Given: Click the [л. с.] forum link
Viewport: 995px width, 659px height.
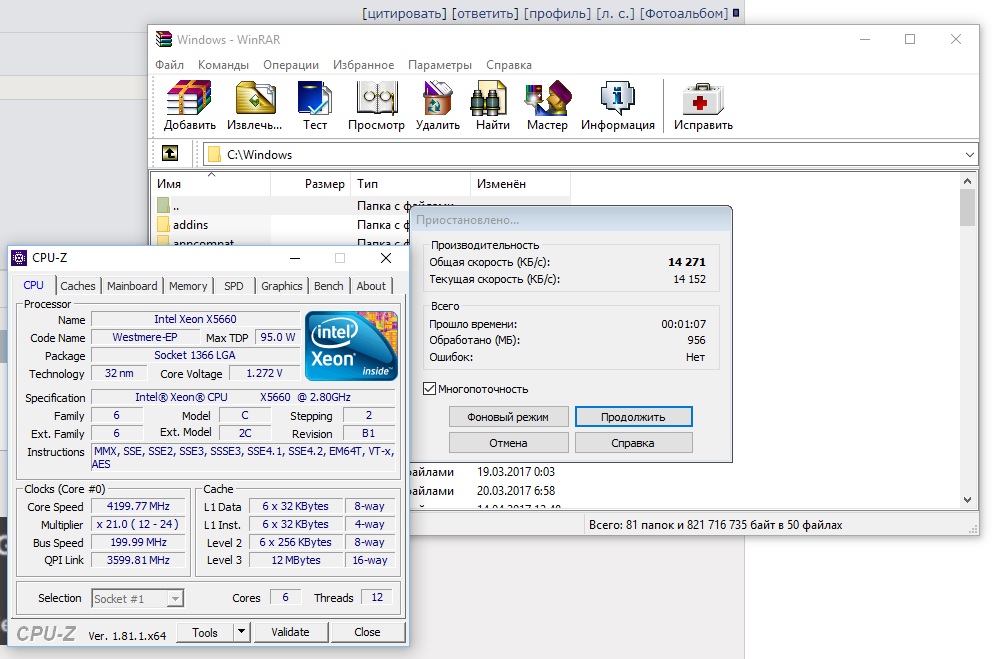Looking at the screenshot, I should pyautogui.click(x=616, y=13).
